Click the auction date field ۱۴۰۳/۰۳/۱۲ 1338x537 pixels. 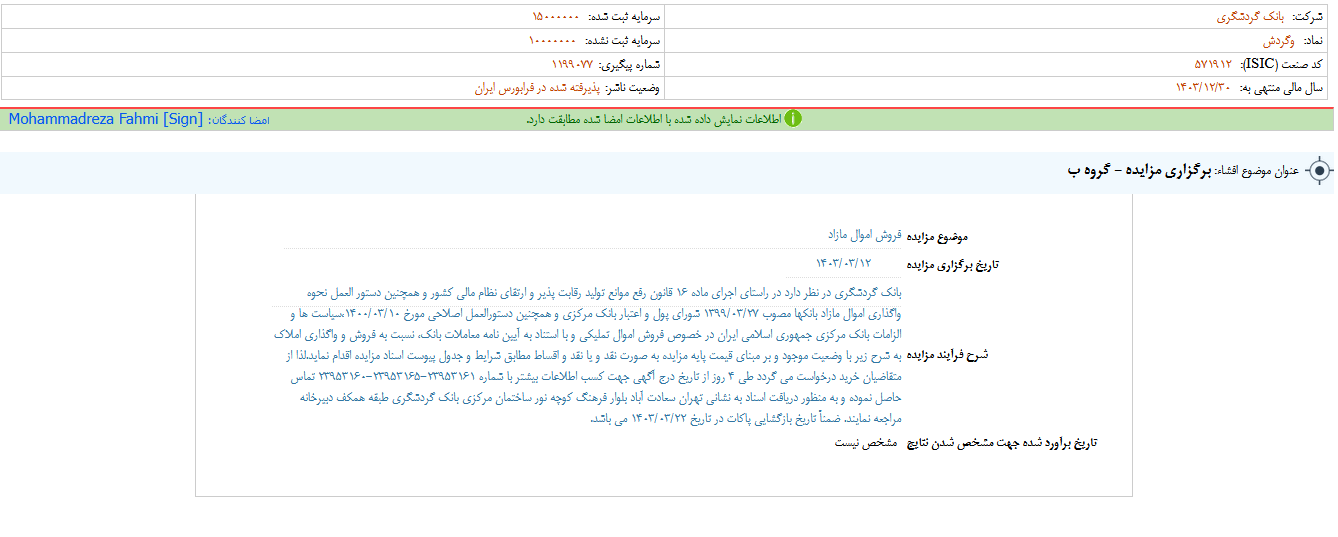coord(844,263)
